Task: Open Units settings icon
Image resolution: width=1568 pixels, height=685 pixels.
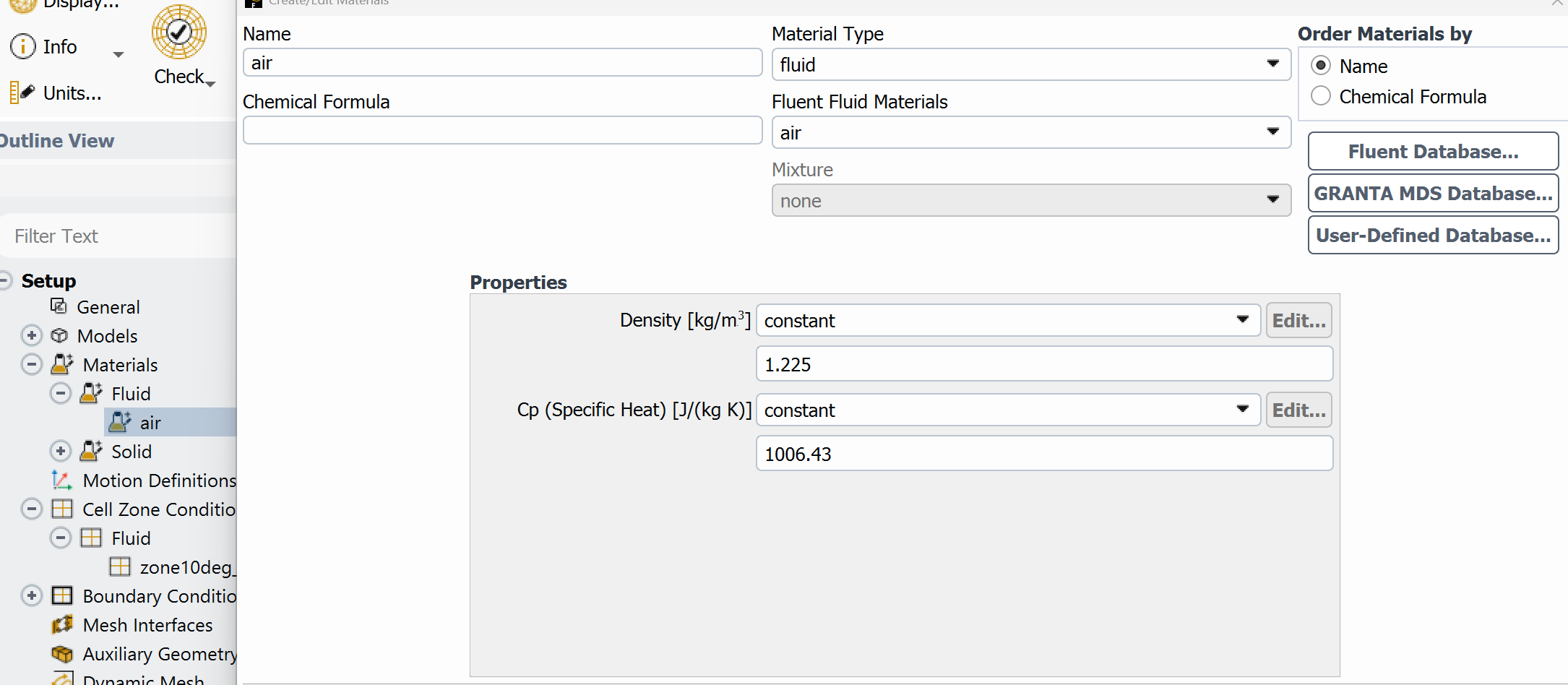Action: [22, 92]
